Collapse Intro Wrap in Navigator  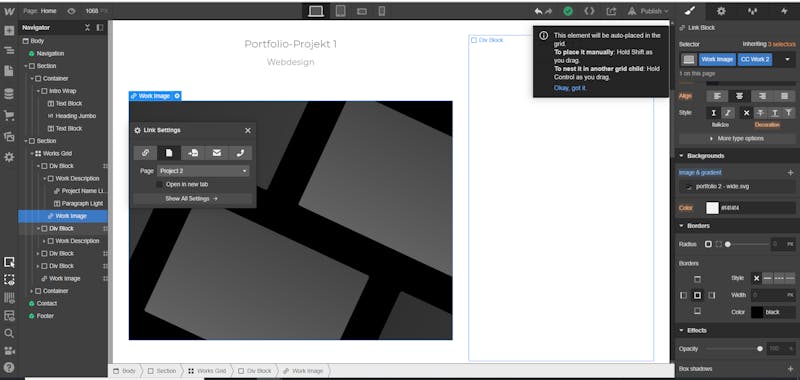tap(38, 91)
